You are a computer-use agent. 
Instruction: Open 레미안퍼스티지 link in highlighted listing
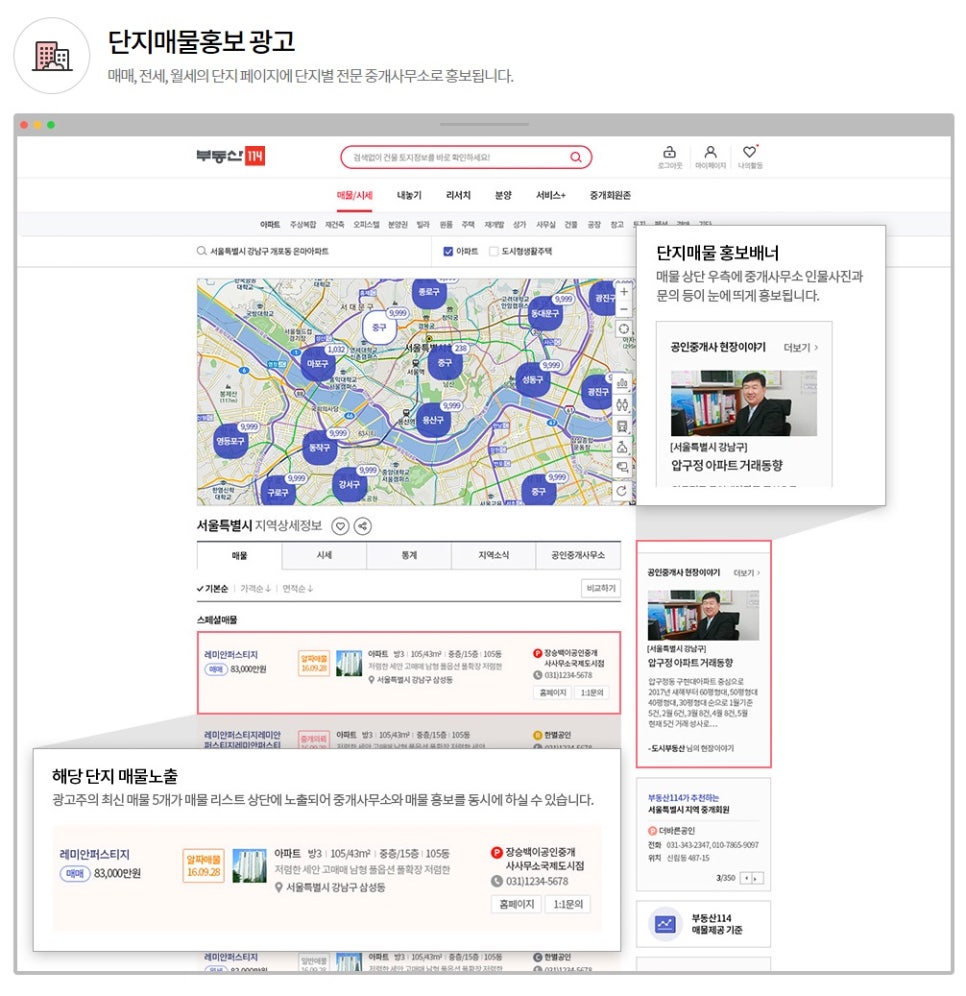(x=231, y=654)
